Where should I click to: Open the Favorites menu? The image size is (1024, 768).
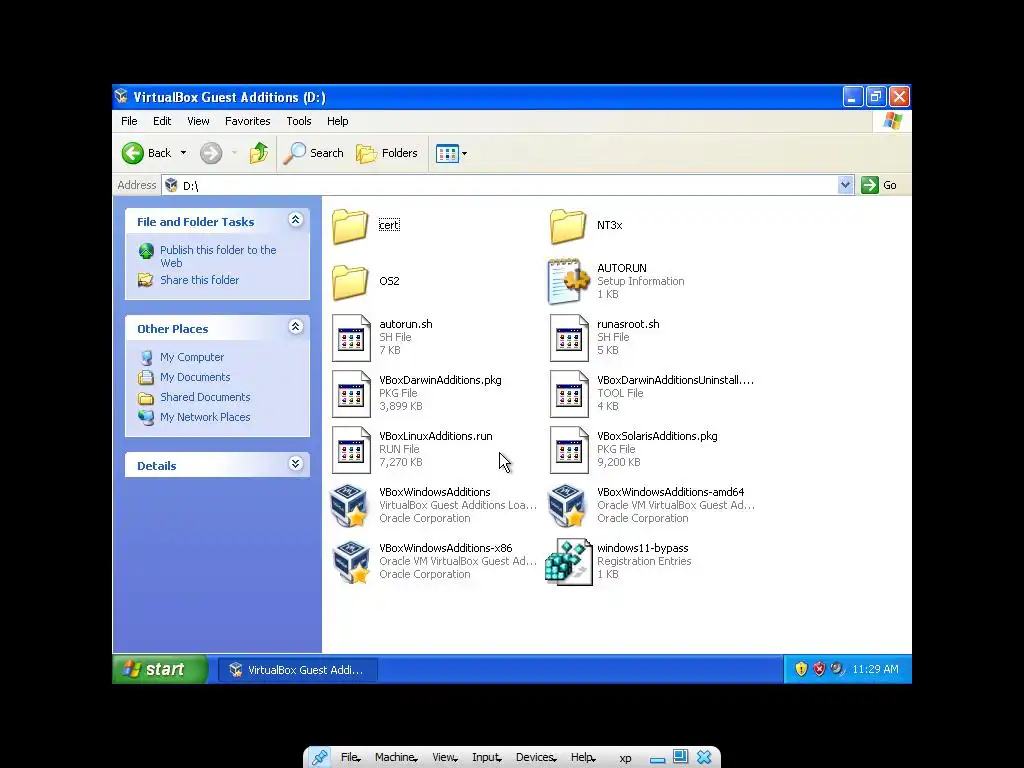248,121
